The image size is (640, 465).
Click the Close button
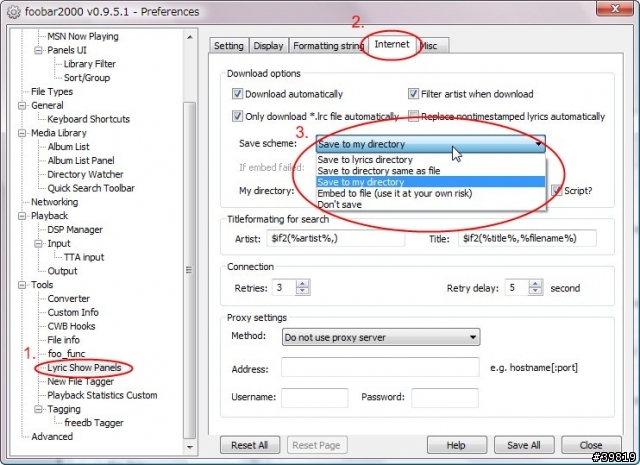pyautogui.click(x=591, y=445)
